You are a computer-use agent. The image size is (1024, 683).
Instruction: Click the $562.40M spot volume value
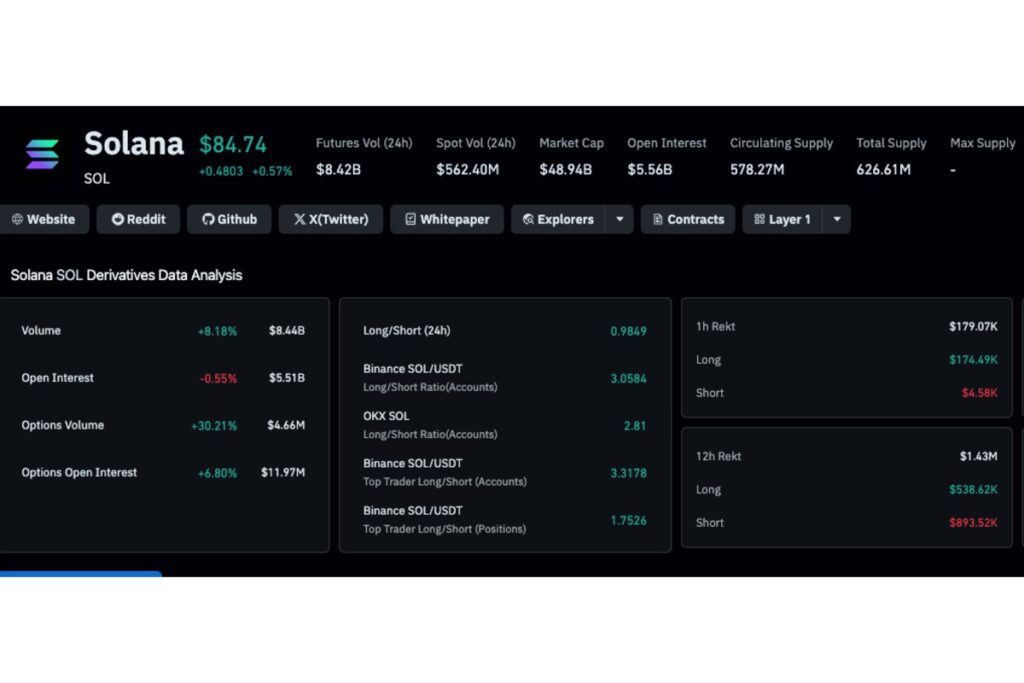pos(468,170)
